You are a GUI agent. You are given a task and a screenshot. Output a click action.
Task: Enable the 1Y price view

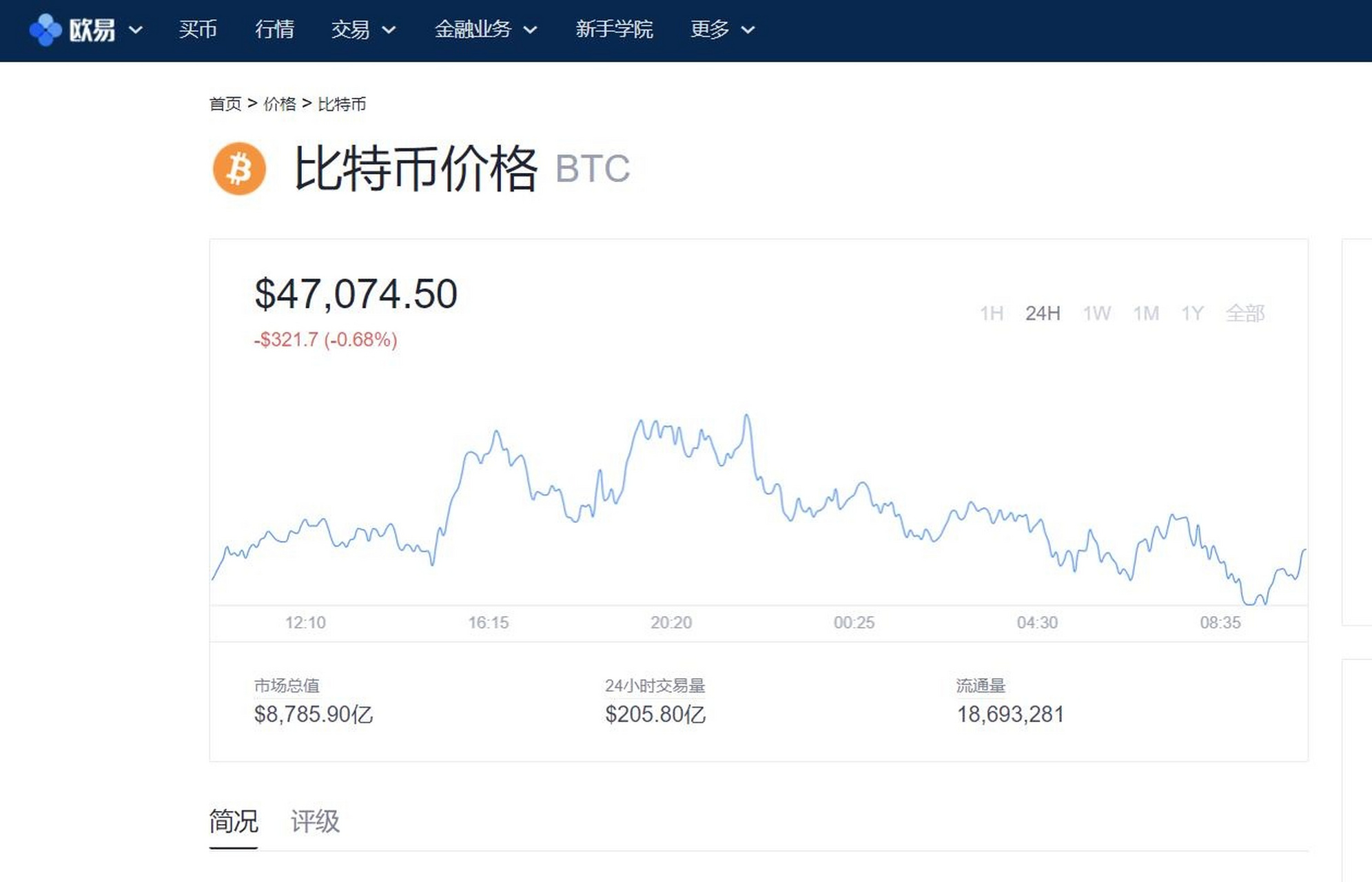[x=1194, y=314]
